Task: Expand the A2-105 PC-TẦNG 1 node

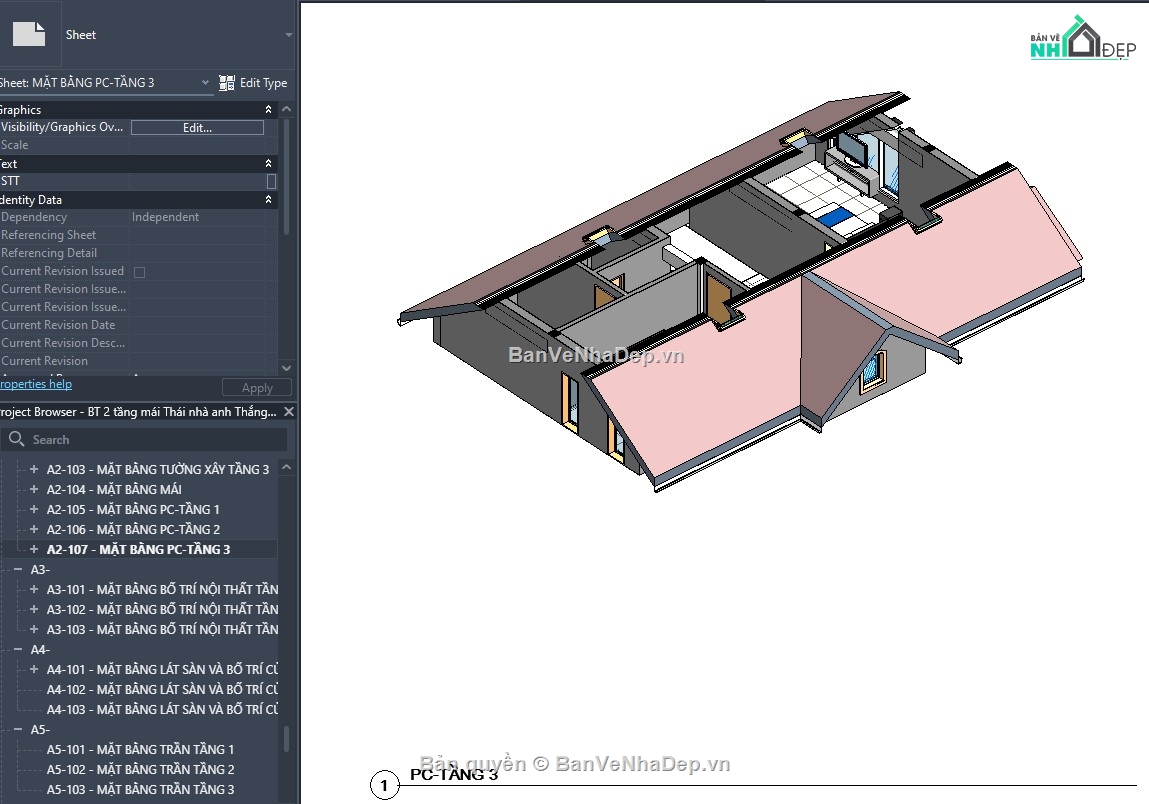Action: tap(34, 509)
